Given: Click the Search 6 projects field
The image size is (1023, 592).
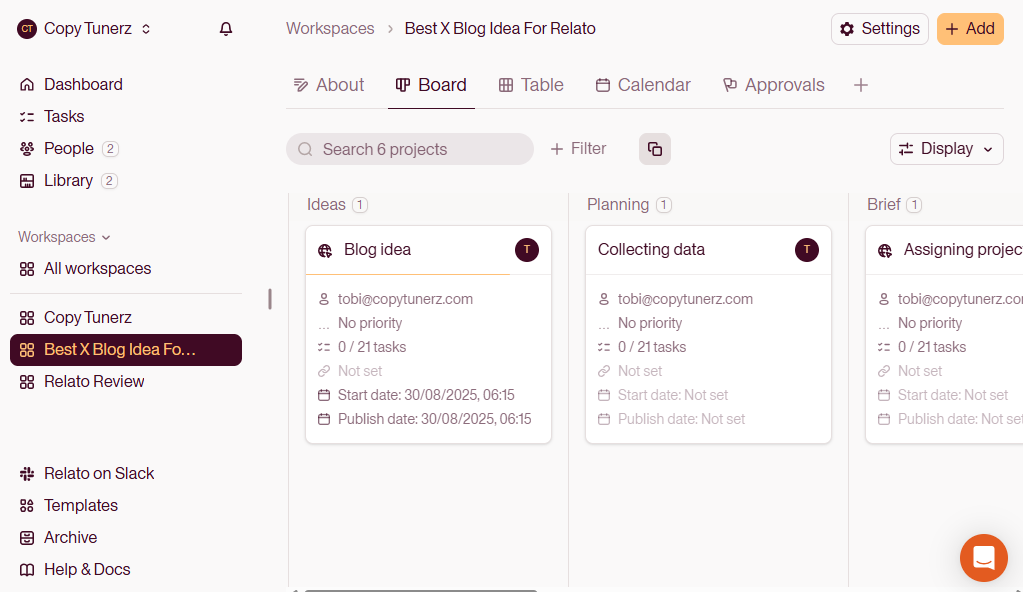Looking at the screenshot, I should coord(410,149).
